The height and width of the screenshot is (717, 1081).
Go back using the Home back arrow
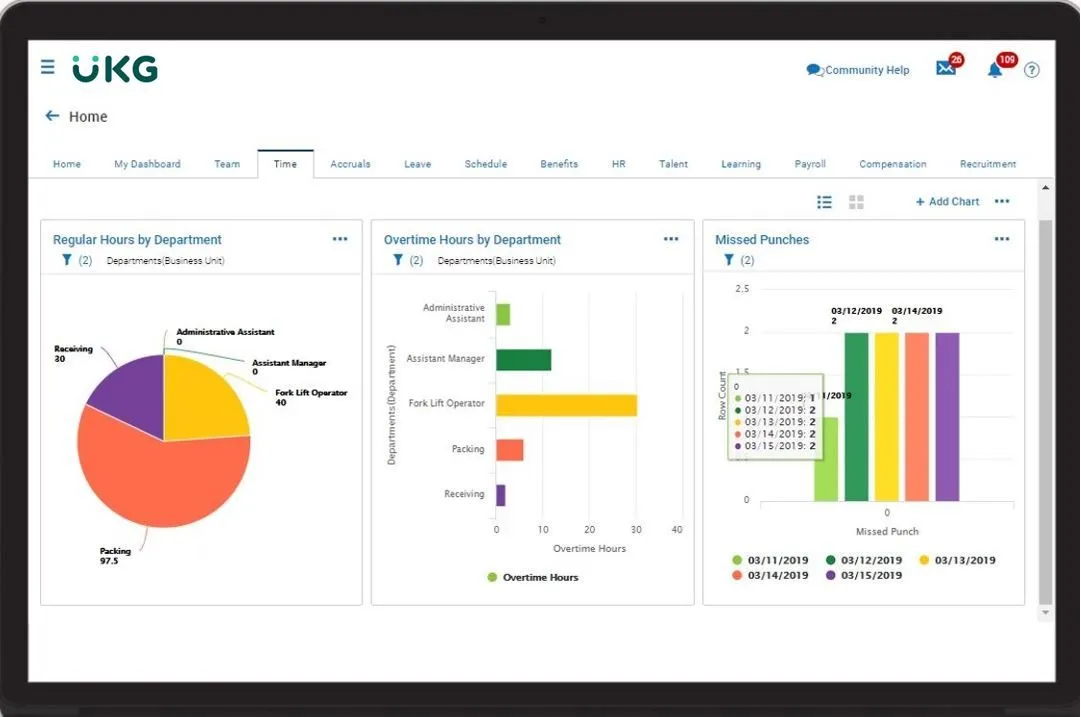[52, 116]
